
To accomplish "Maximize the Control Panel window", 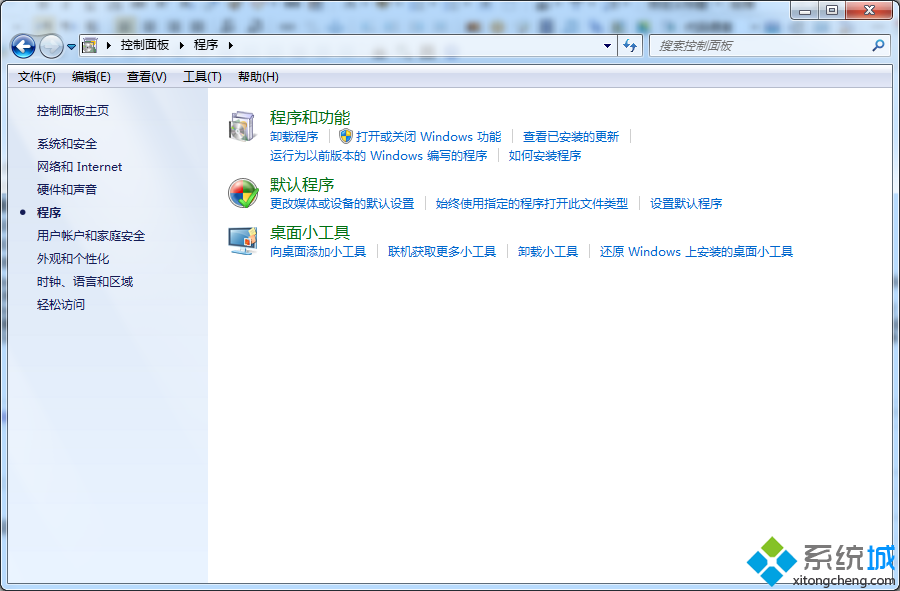I will (832, 10).
